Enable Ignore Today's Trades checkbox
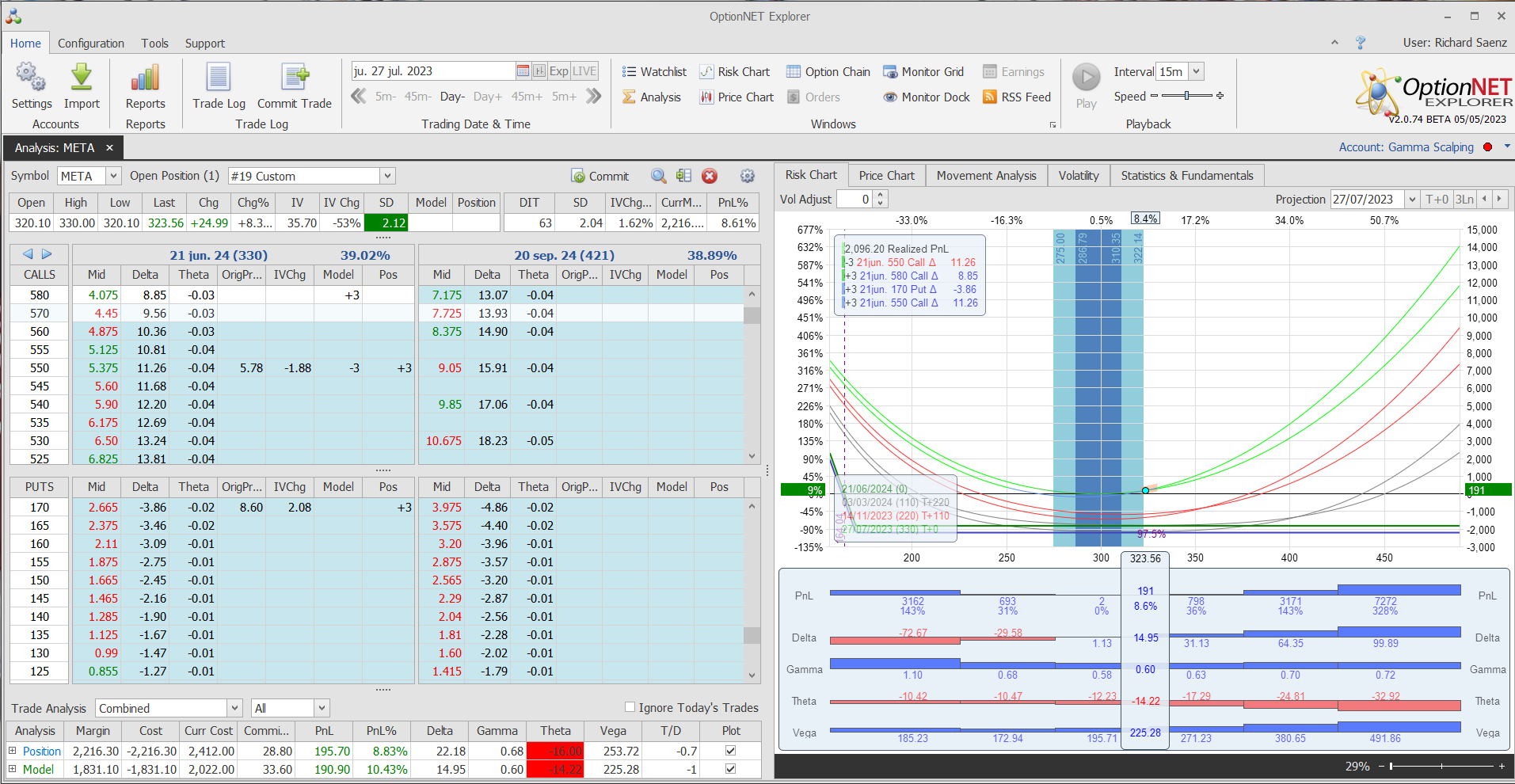1515x784 pixels. (630, 707)
